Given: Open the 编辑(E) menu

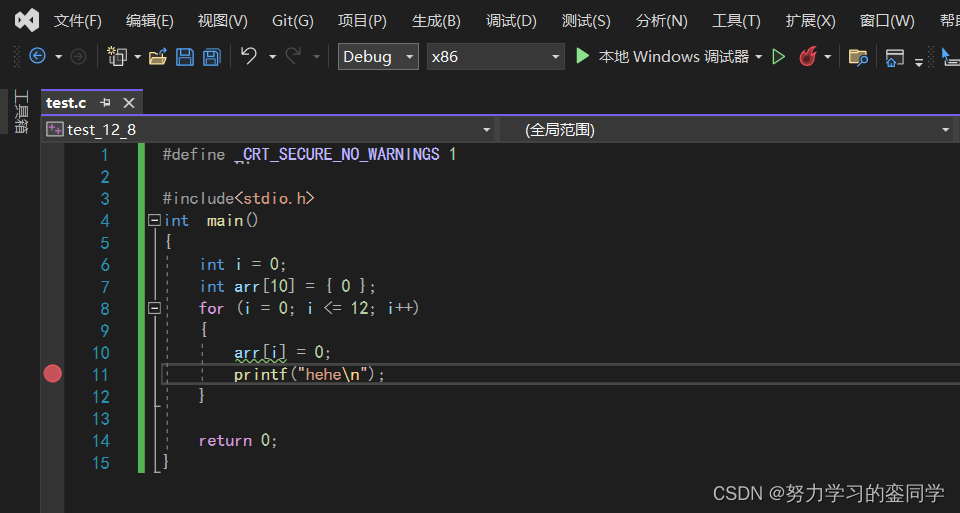Looking at the screenshot, I should point(149,21).
